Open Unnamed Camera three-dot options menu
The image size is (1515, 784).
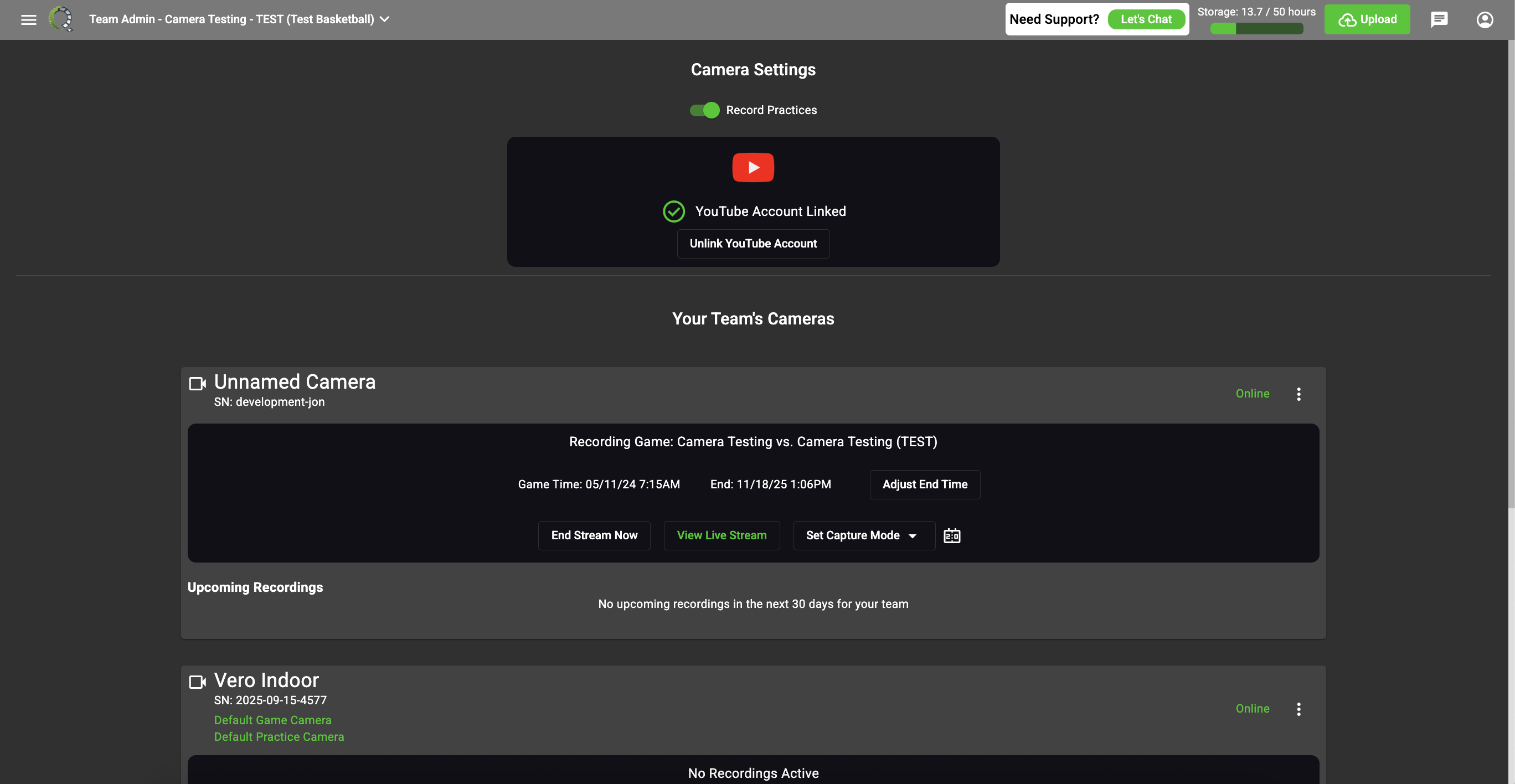[1298, 394]
